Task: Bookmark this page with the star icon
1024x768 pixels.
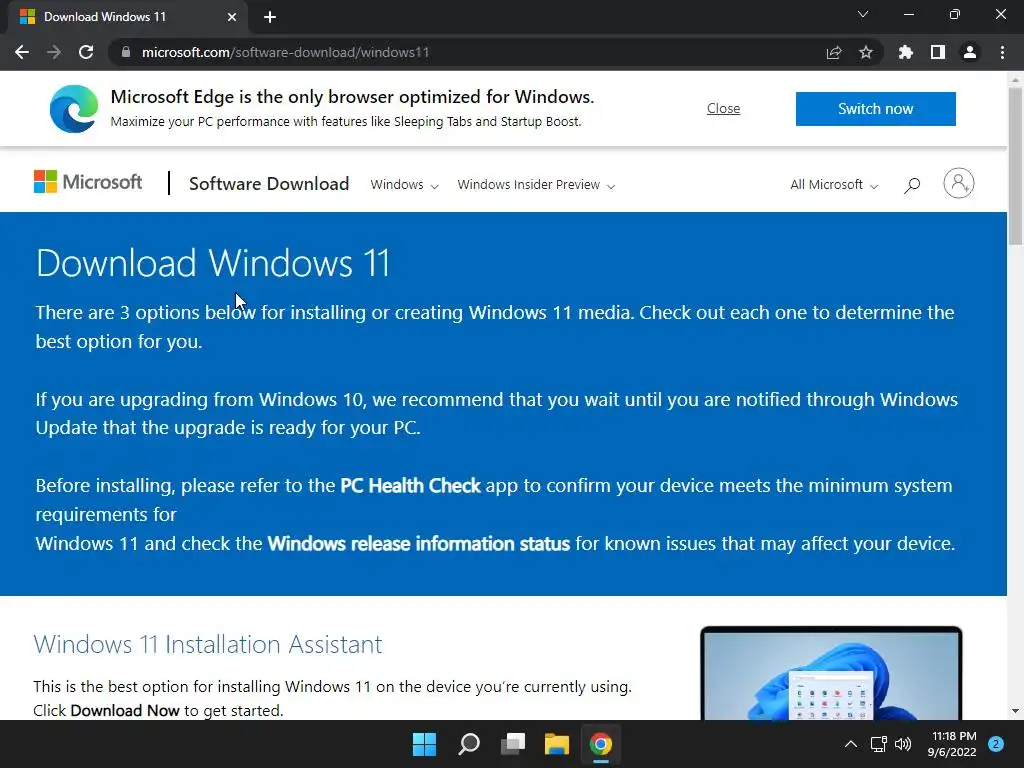Action: coord(866,52)
